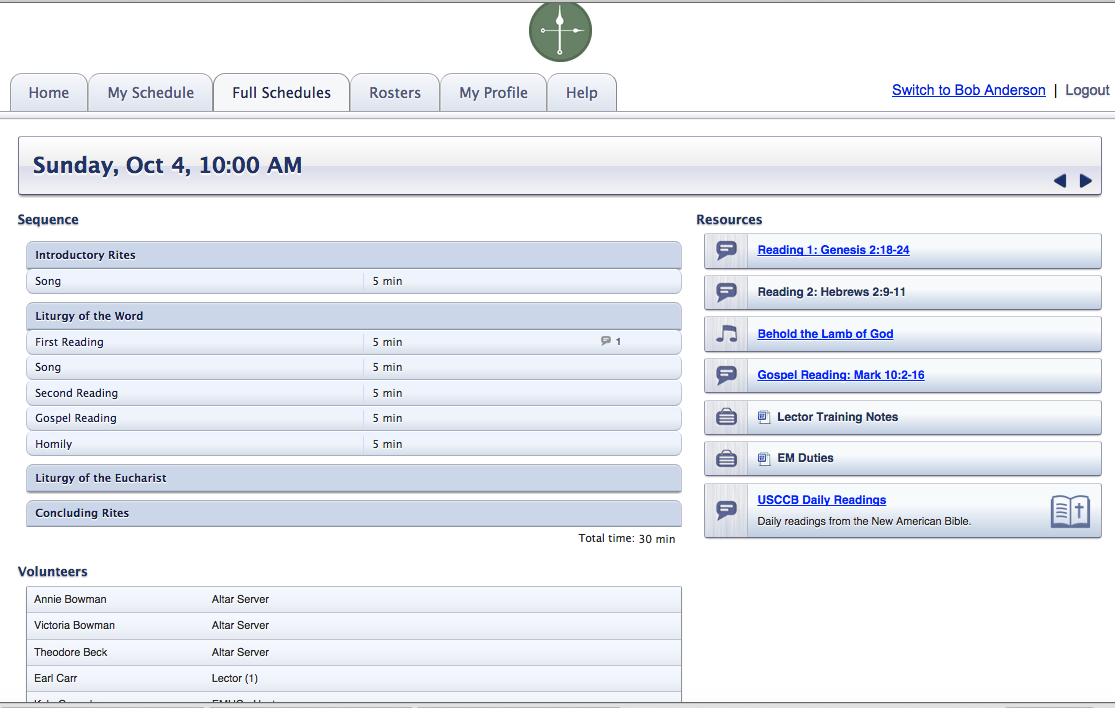Click the clock cross logo at top
Image resolution: width=1115 pixels, height=708 pixels.
point(560,31)
